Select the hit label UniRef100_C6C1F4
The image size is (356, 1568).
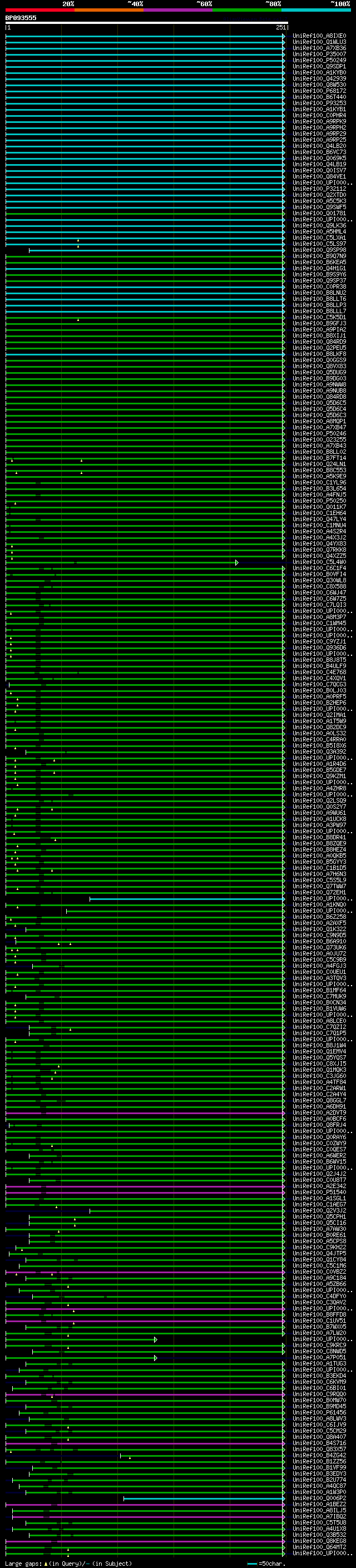(x=319, y=568)
